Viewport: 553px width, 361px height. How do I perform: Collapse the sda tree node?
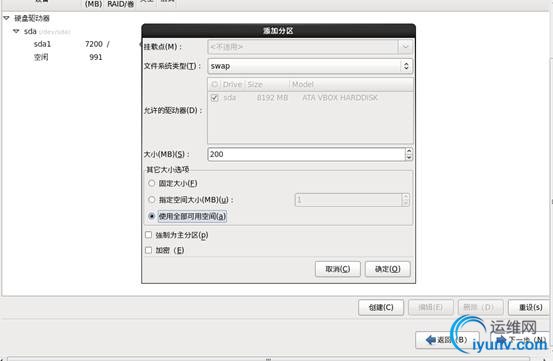pyautogui.click(x=16, y=31)
